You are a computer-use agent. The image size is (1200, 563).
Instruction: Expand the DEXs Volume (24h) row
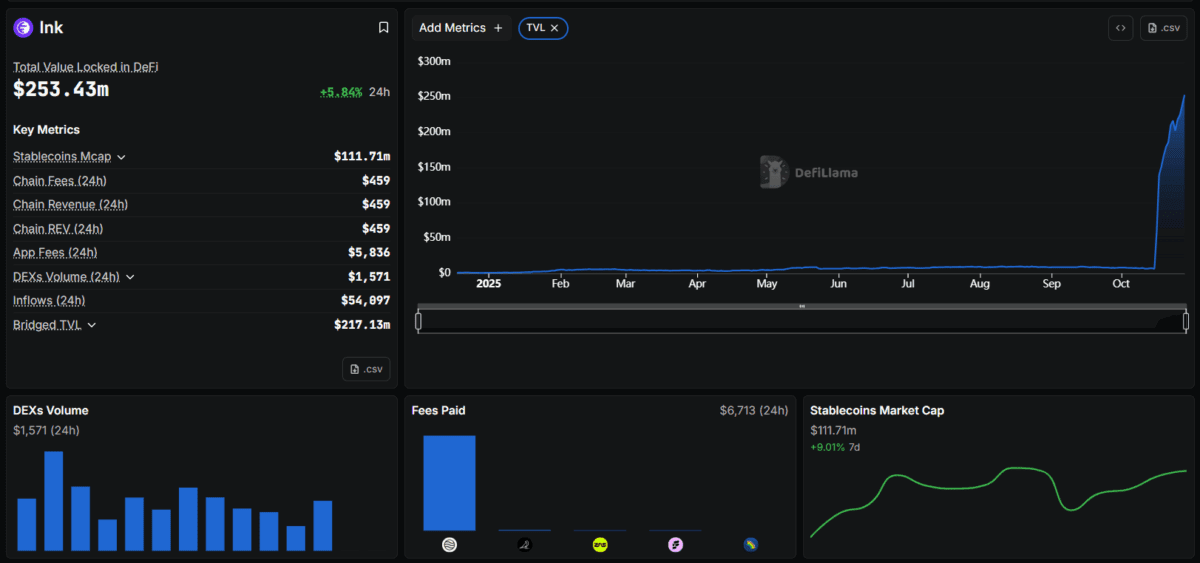[130, 277]
